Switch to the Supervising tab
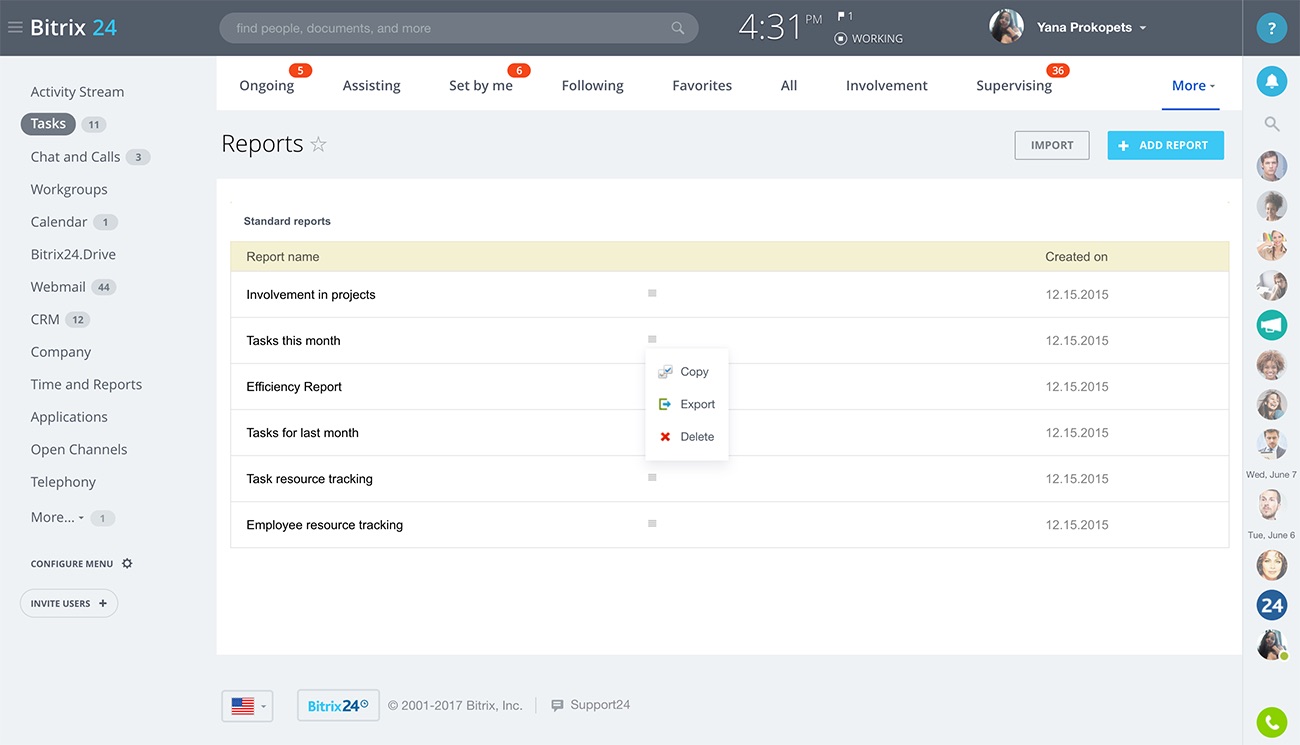 [1013, 86]
